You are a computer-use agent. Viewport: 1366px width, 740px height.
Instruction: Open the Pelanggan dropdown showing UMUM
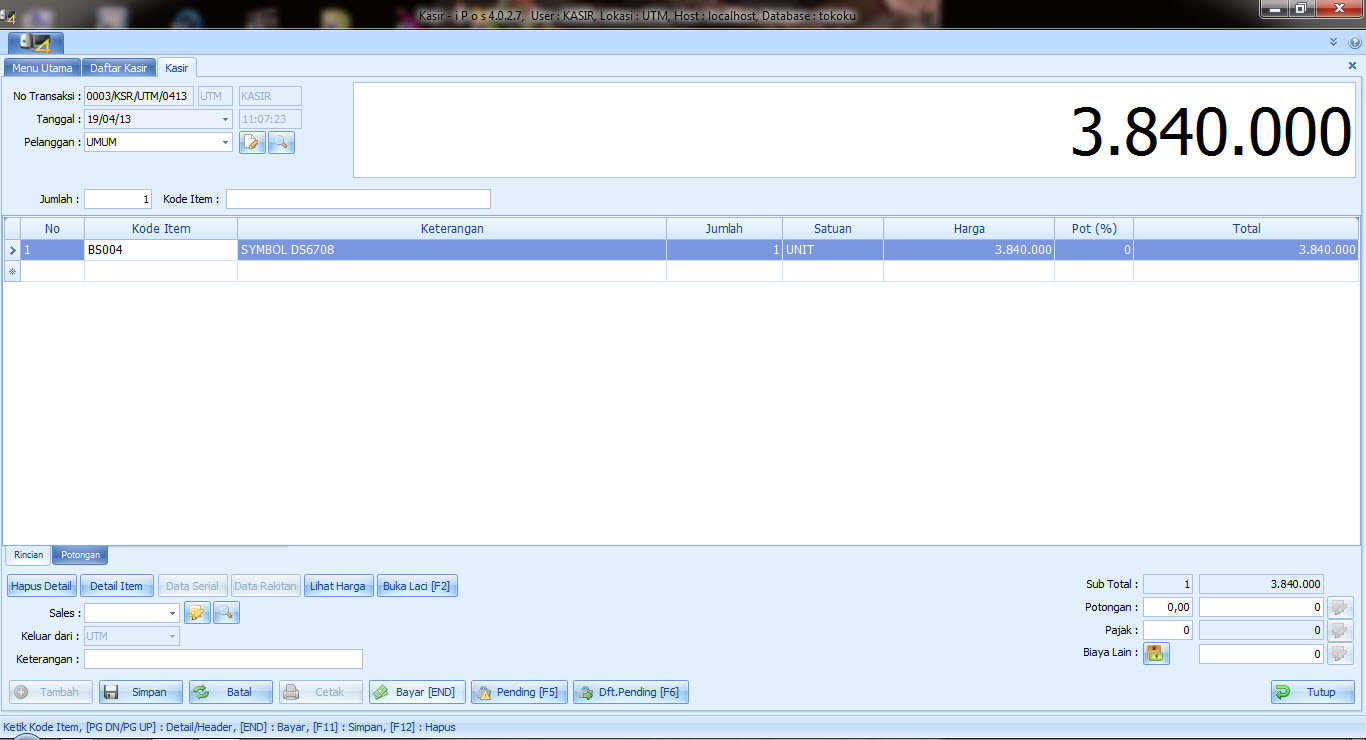(225, 142)
